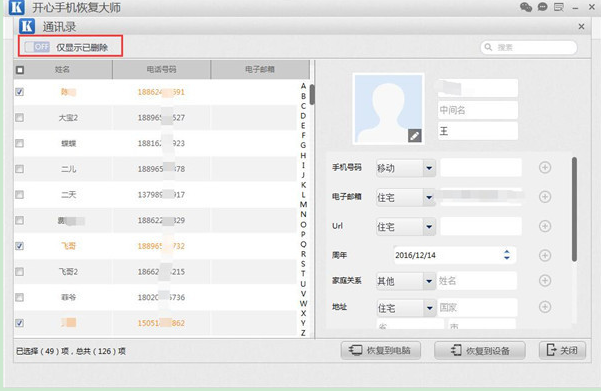Open the 家庭关系 dropdown showing 其他

pyautogui.click(x=406, y=281)
